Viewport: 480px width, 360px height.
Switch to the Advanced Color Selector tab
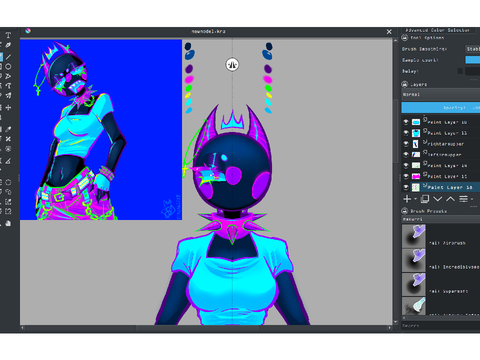click(437, 30)
